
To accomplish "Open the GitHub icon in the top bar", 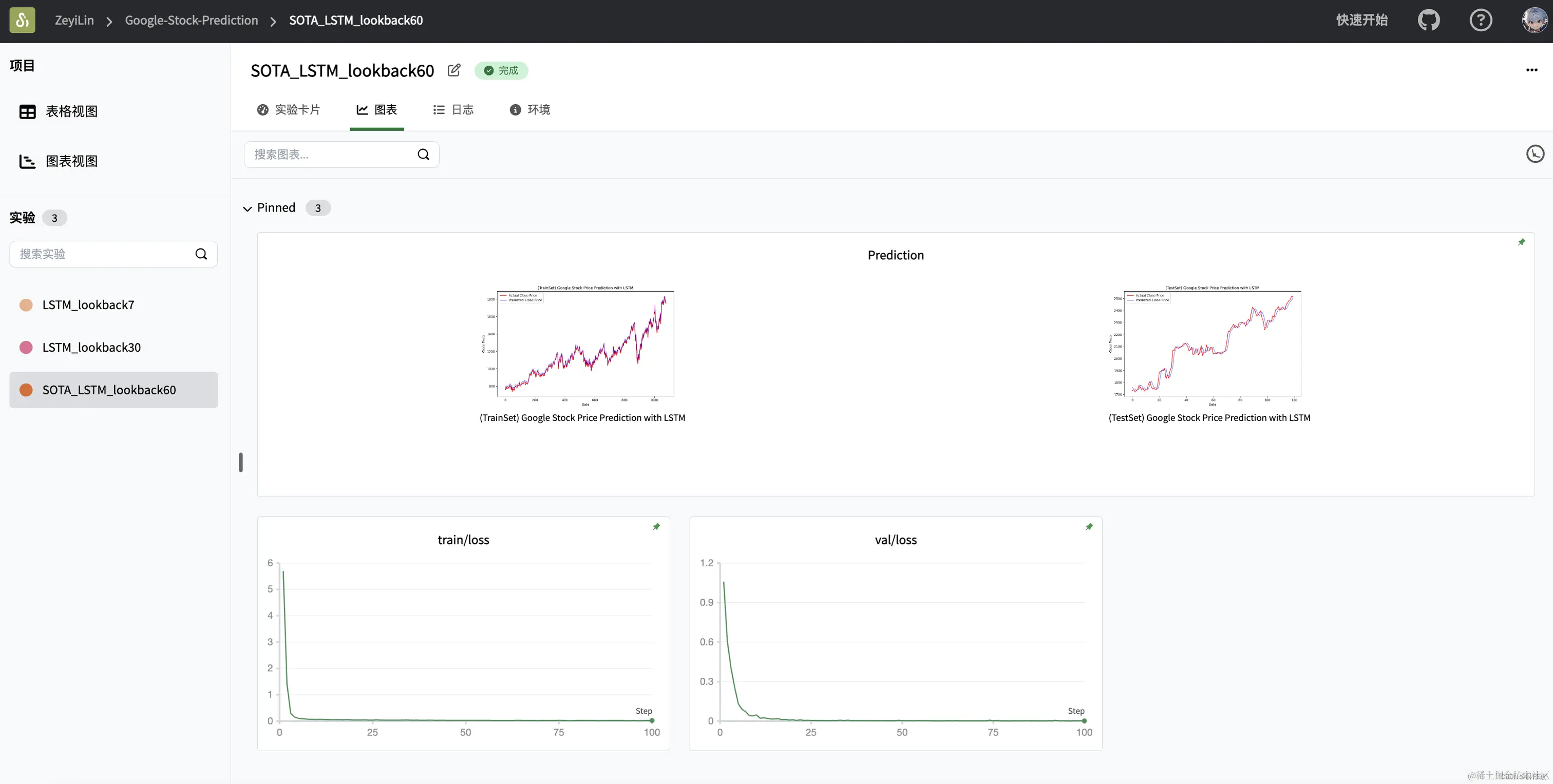I will (x=1429, y=20).
